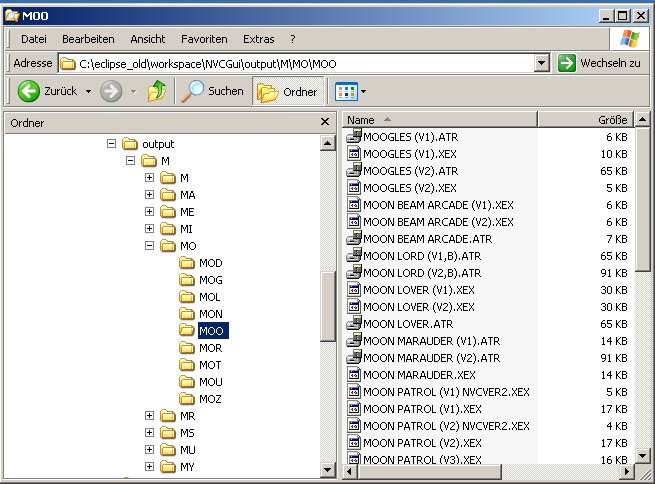
Task: Expand the MR folder node
Action: tap(149, 416)
